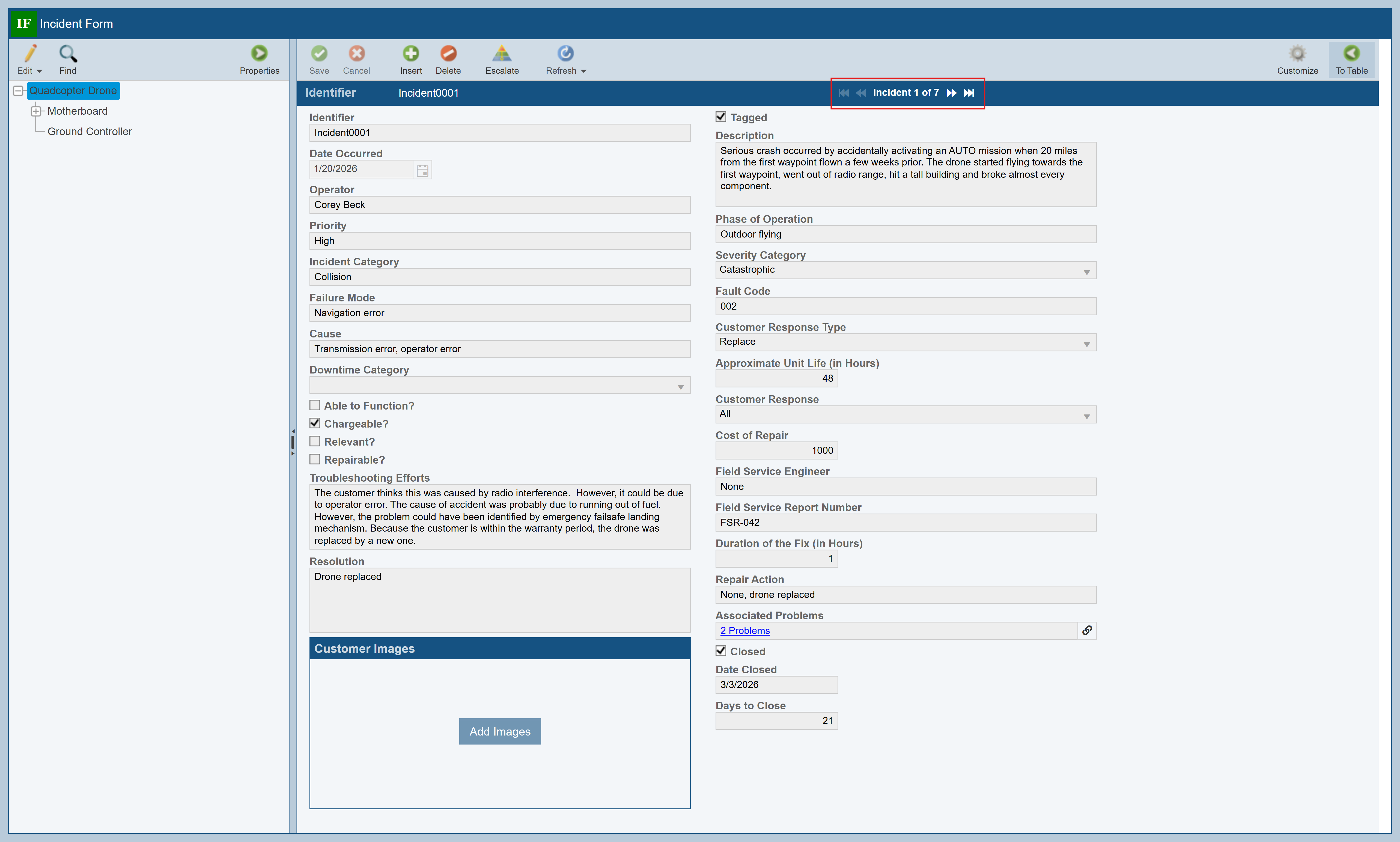Jump to last incident arrow
This screenshot has height=842, width=1400.
point(969,93)
